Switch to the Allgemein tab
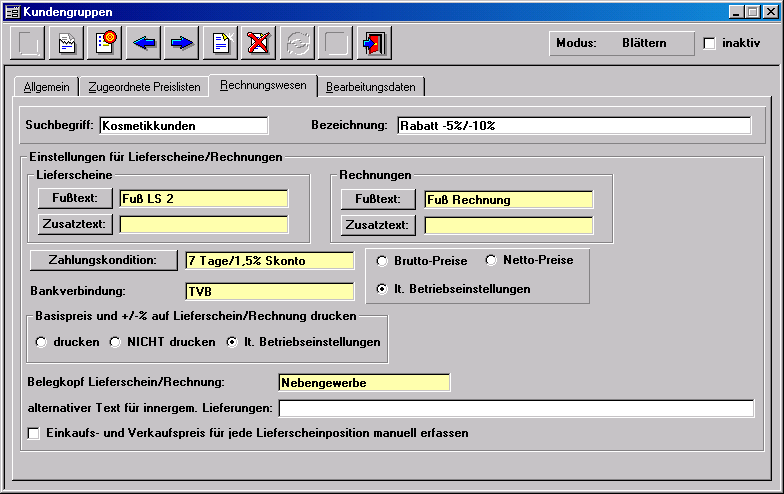The image size is (784, 494). [x=47, y=87]
